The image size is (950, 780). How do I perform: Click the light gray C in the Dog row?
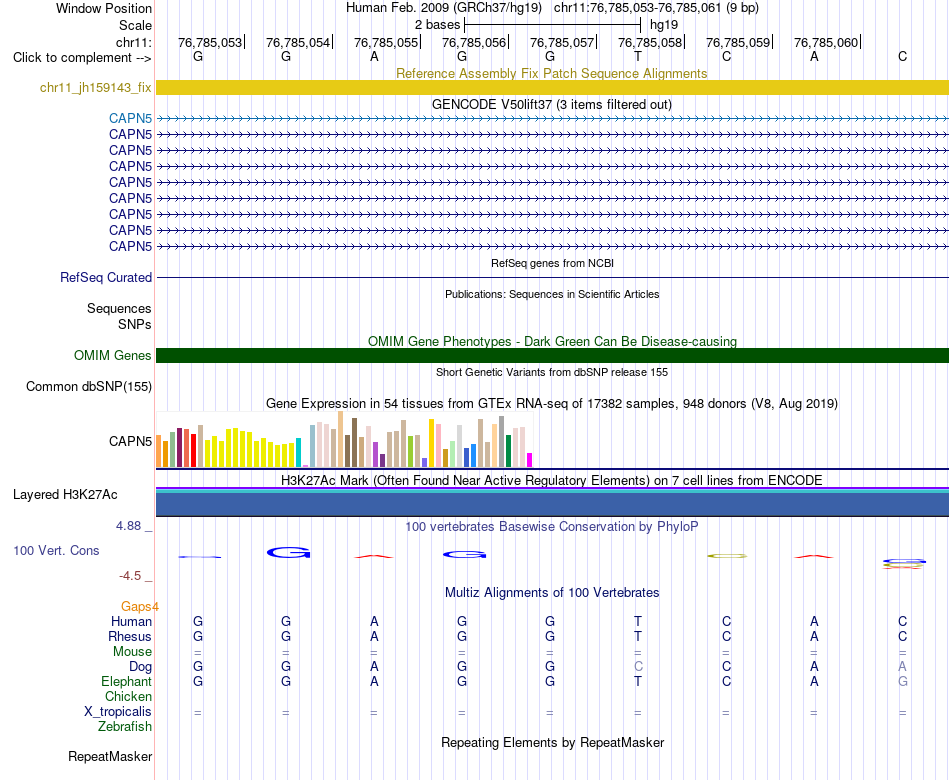tap(638, 666)
